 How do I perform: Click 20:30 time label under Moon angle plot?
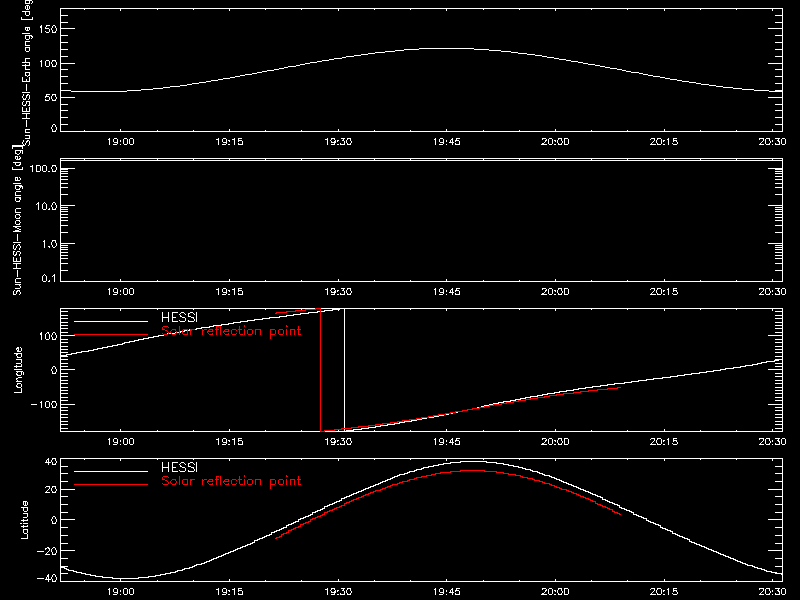click(772, 292)
